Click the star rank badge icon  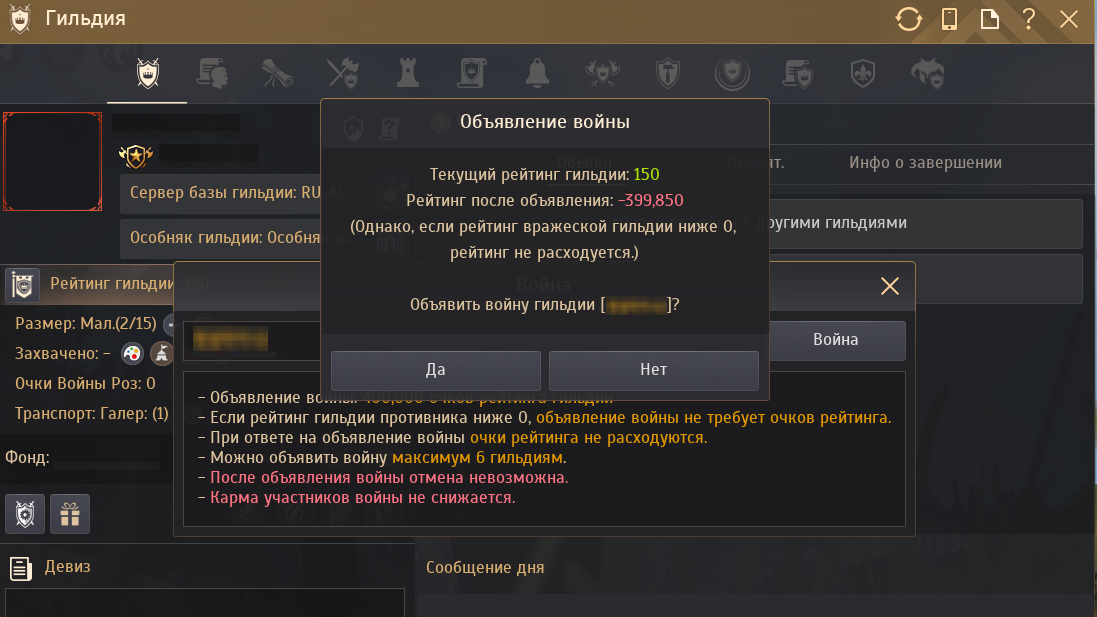point(136,155)
